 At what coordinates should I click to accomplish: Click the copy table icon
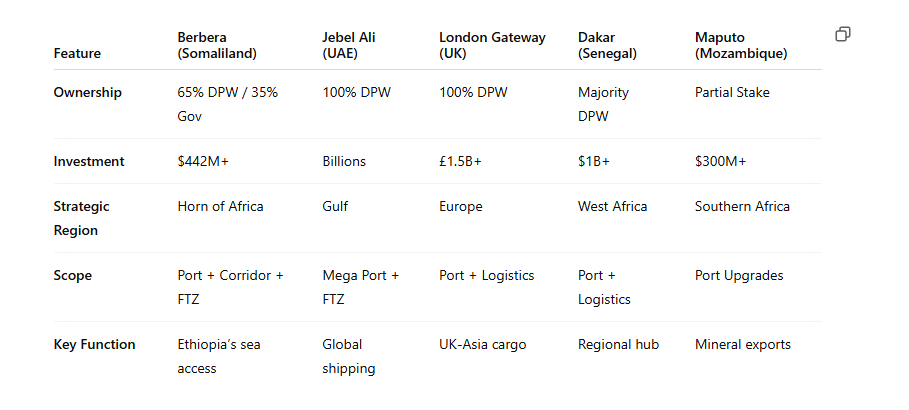pos(842,34)
